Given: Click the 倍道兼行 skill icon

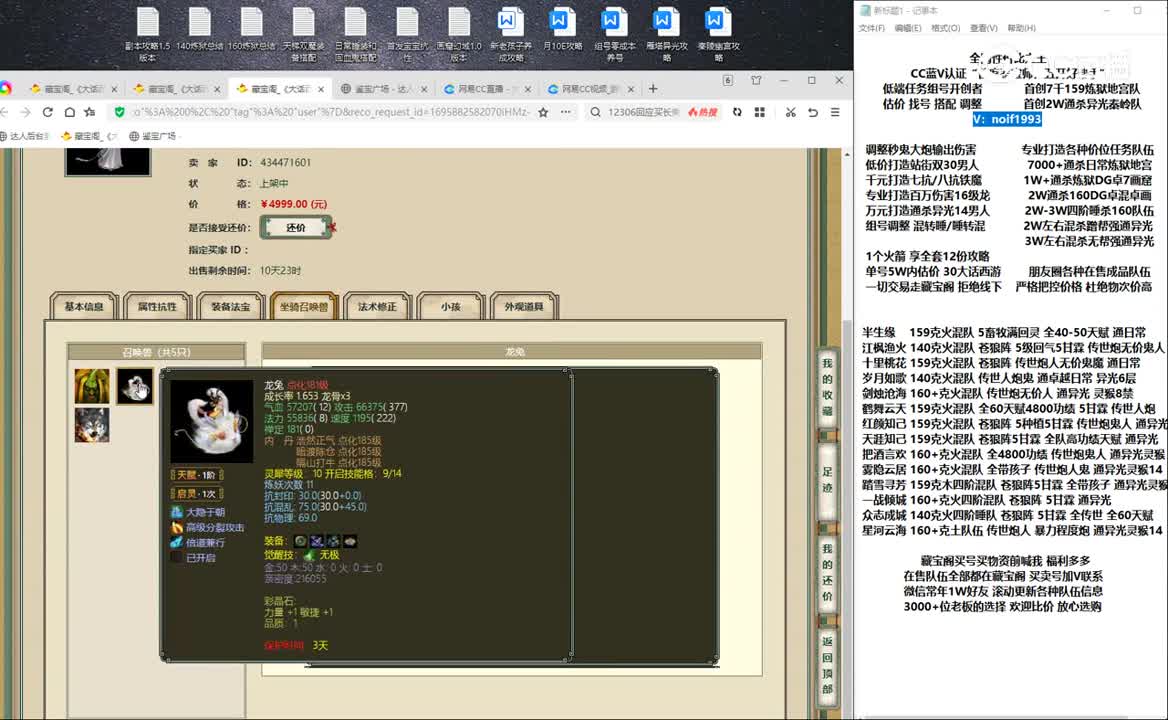Looking at the screenshot, I should pyautogui.click(x=177, y=543).
